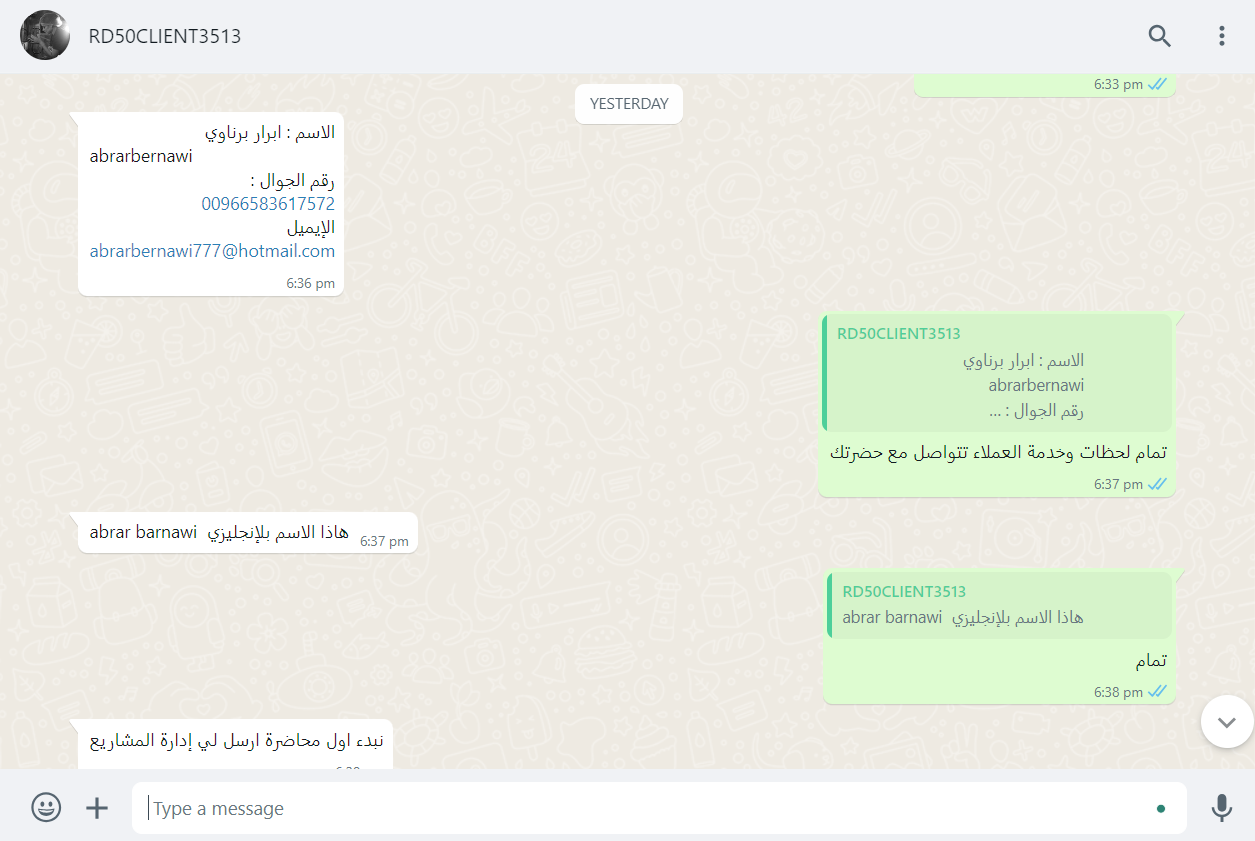Image resolution: width=1255 pixels, height=841 pixels.
Task: Open the abrarbernawi777@hotmail.com email link
Action: click(x=212, y=251)
